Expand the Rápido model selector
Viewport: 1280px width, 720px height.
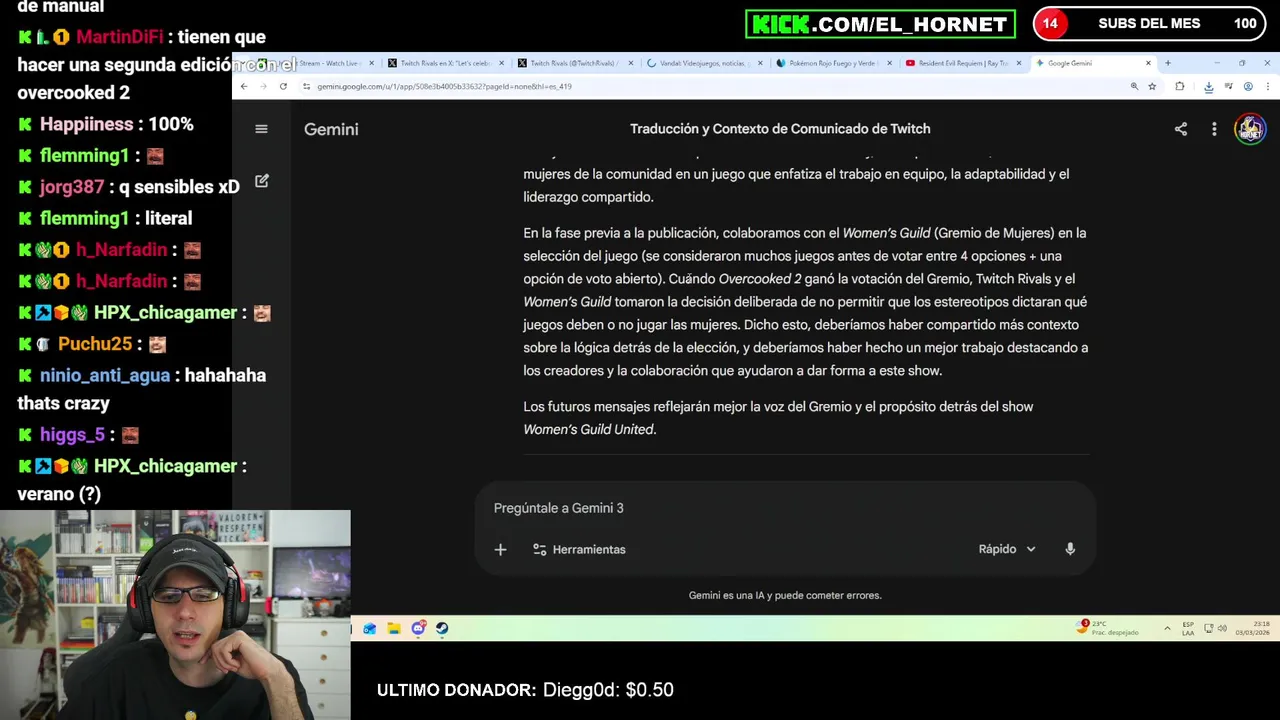point(1007,549)
